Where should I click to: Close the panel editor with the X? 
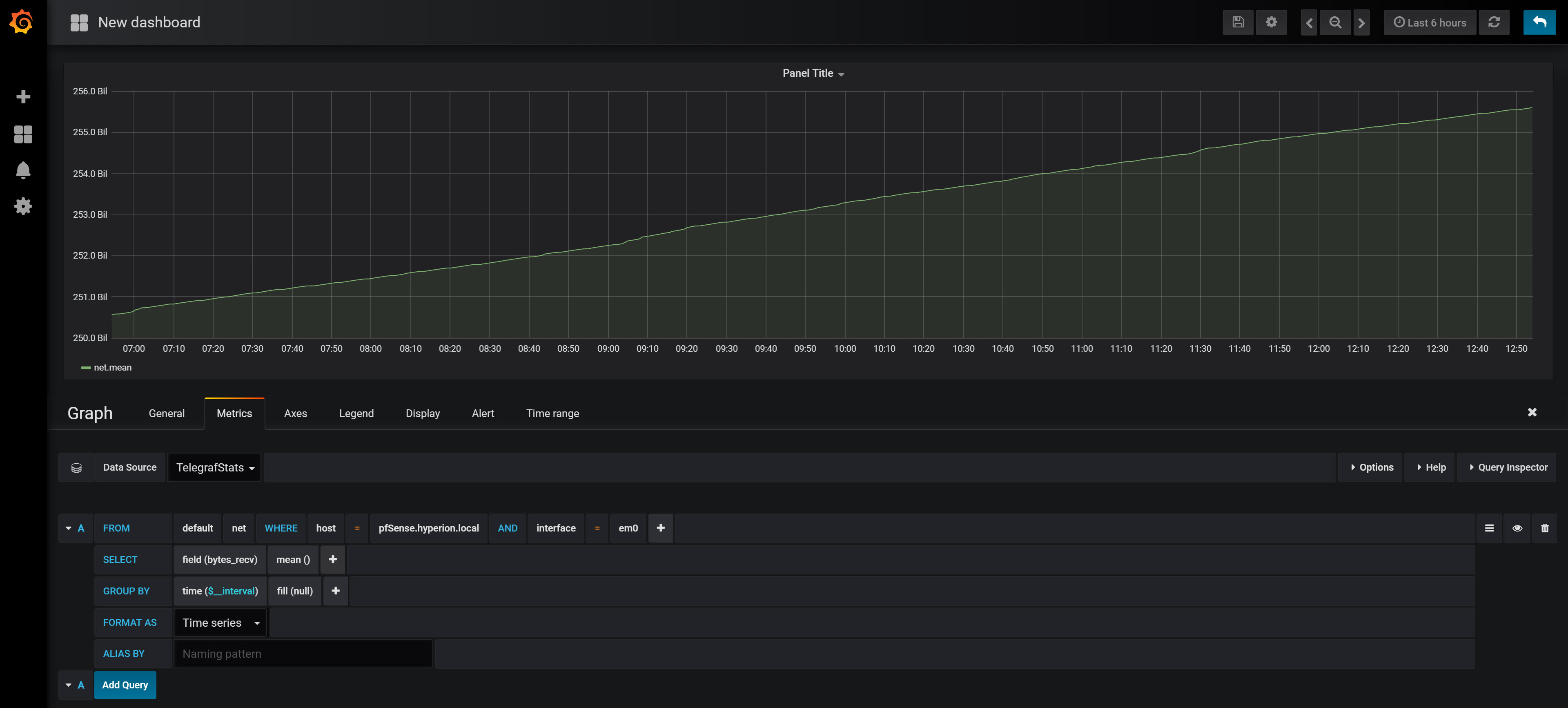tap(1532, 412)
